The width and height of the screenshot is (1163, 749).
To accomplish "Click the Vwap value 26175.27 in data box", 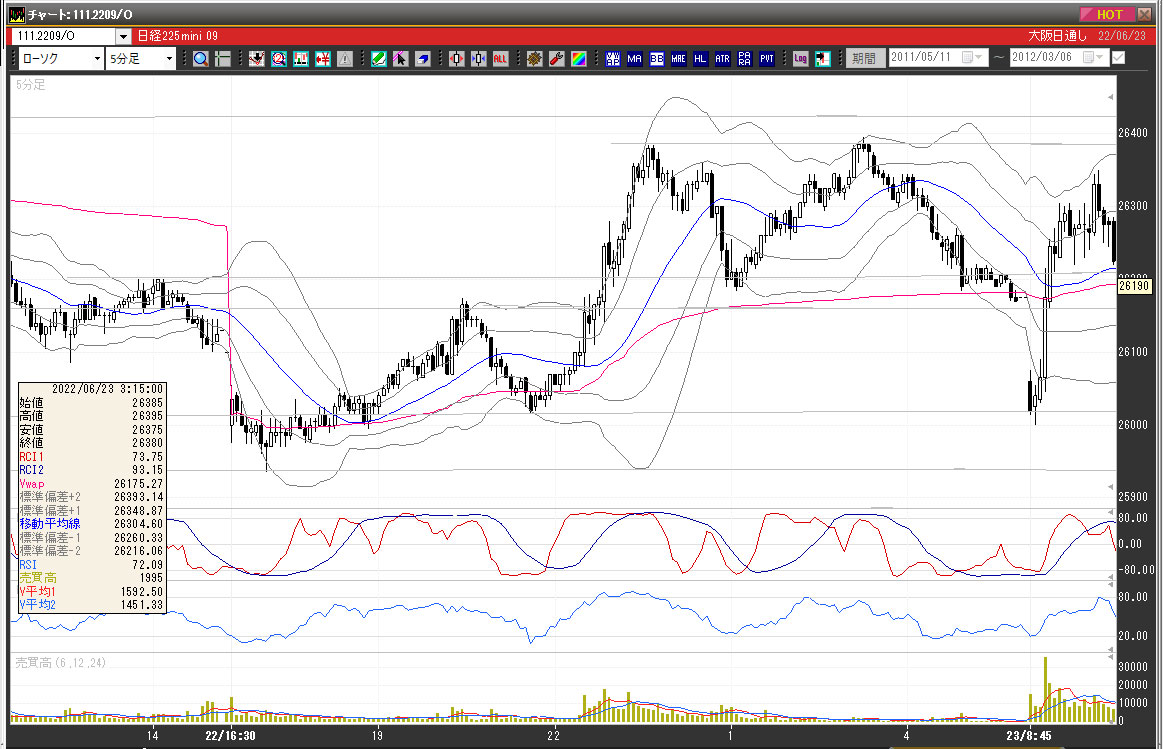I will [139, 484].
